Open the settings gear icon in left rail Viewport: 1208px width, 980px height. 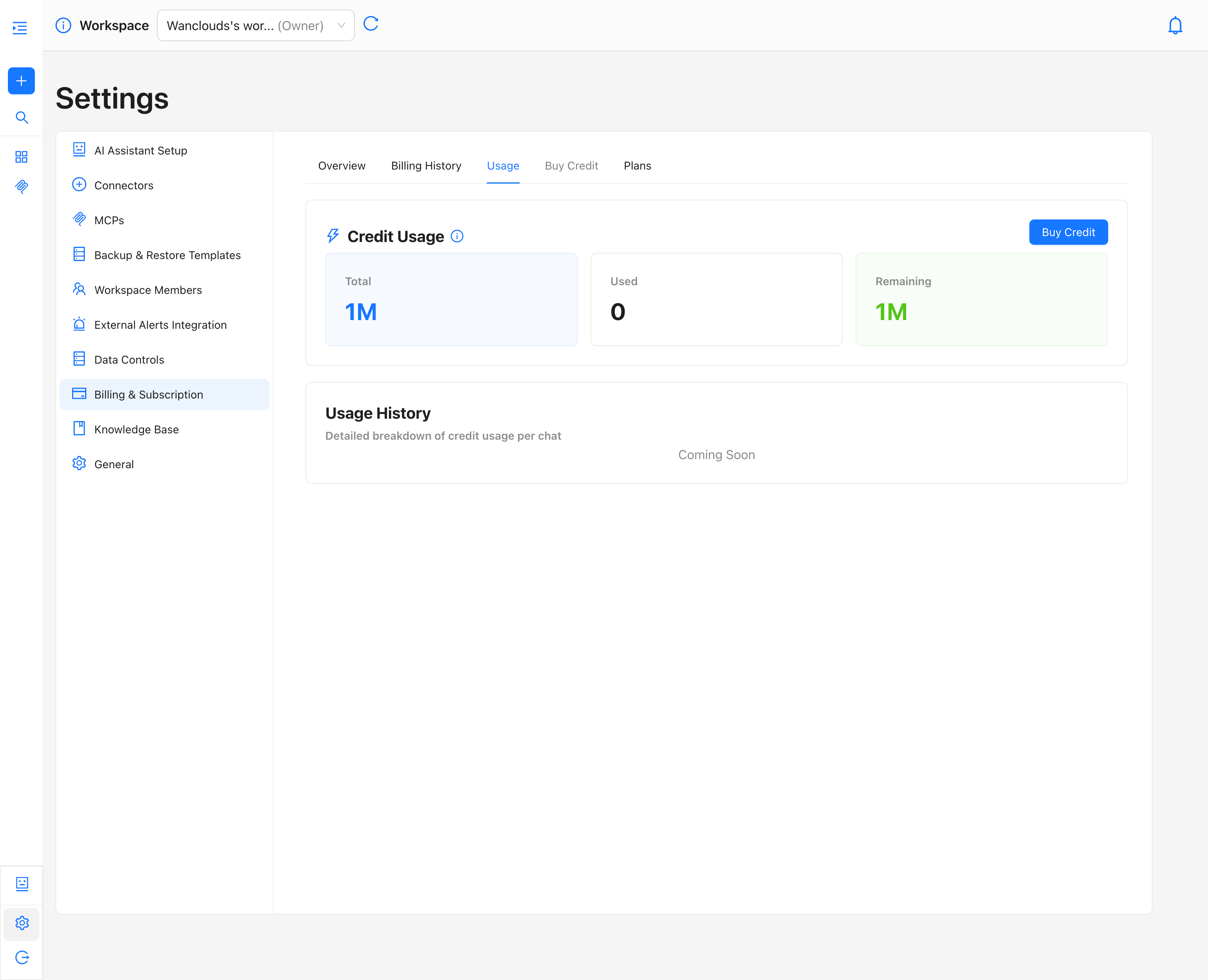22,923
